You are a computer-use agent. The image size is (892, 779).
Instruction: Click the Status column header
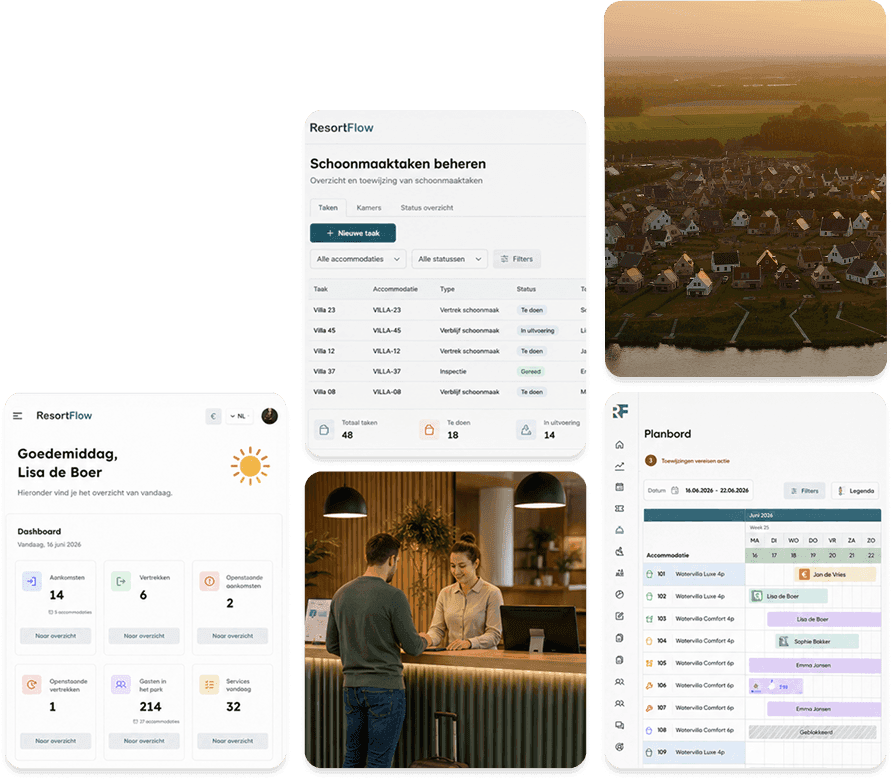click(x=526, y=289)
